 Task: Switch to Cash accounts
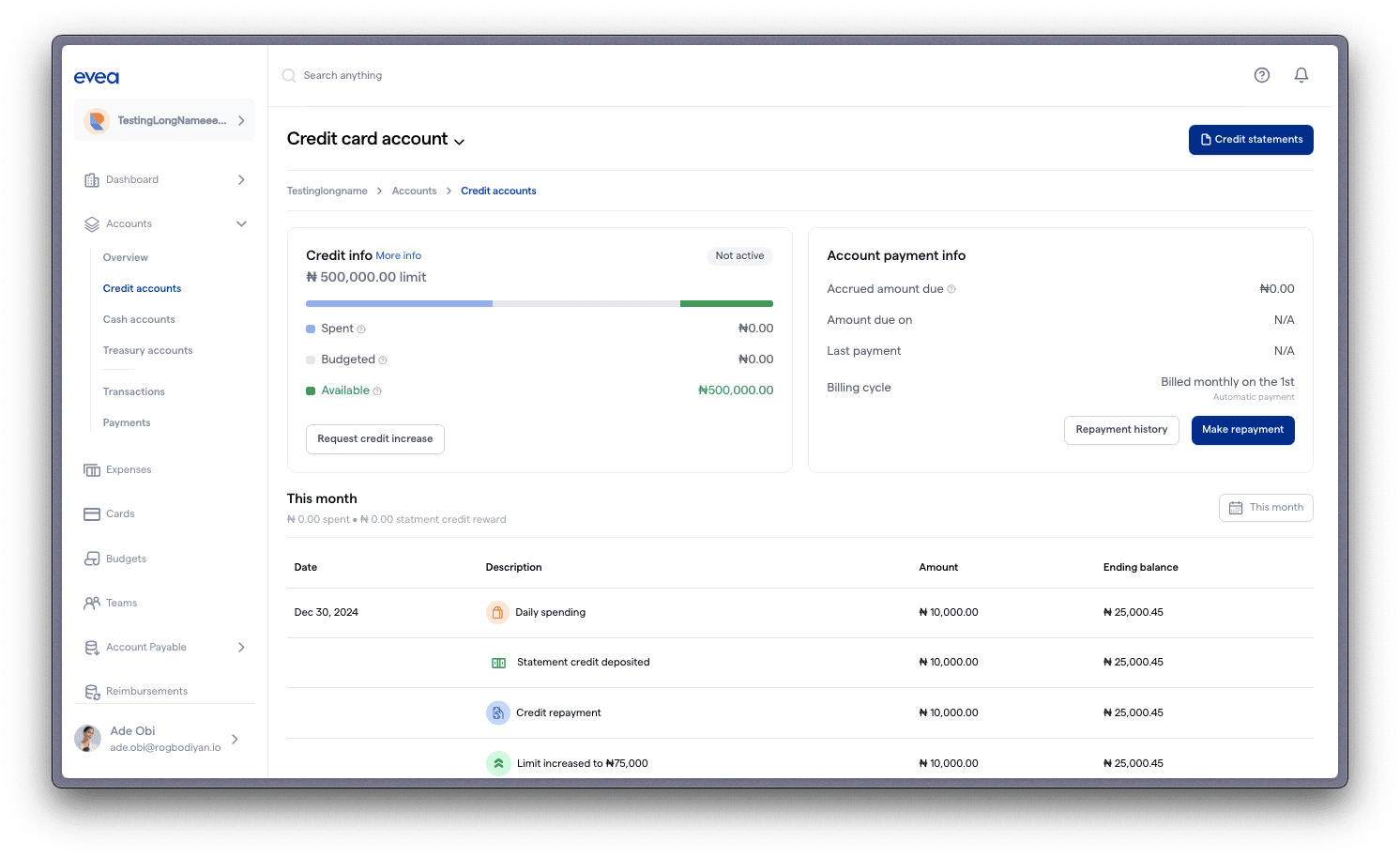[x=138, y=319]
